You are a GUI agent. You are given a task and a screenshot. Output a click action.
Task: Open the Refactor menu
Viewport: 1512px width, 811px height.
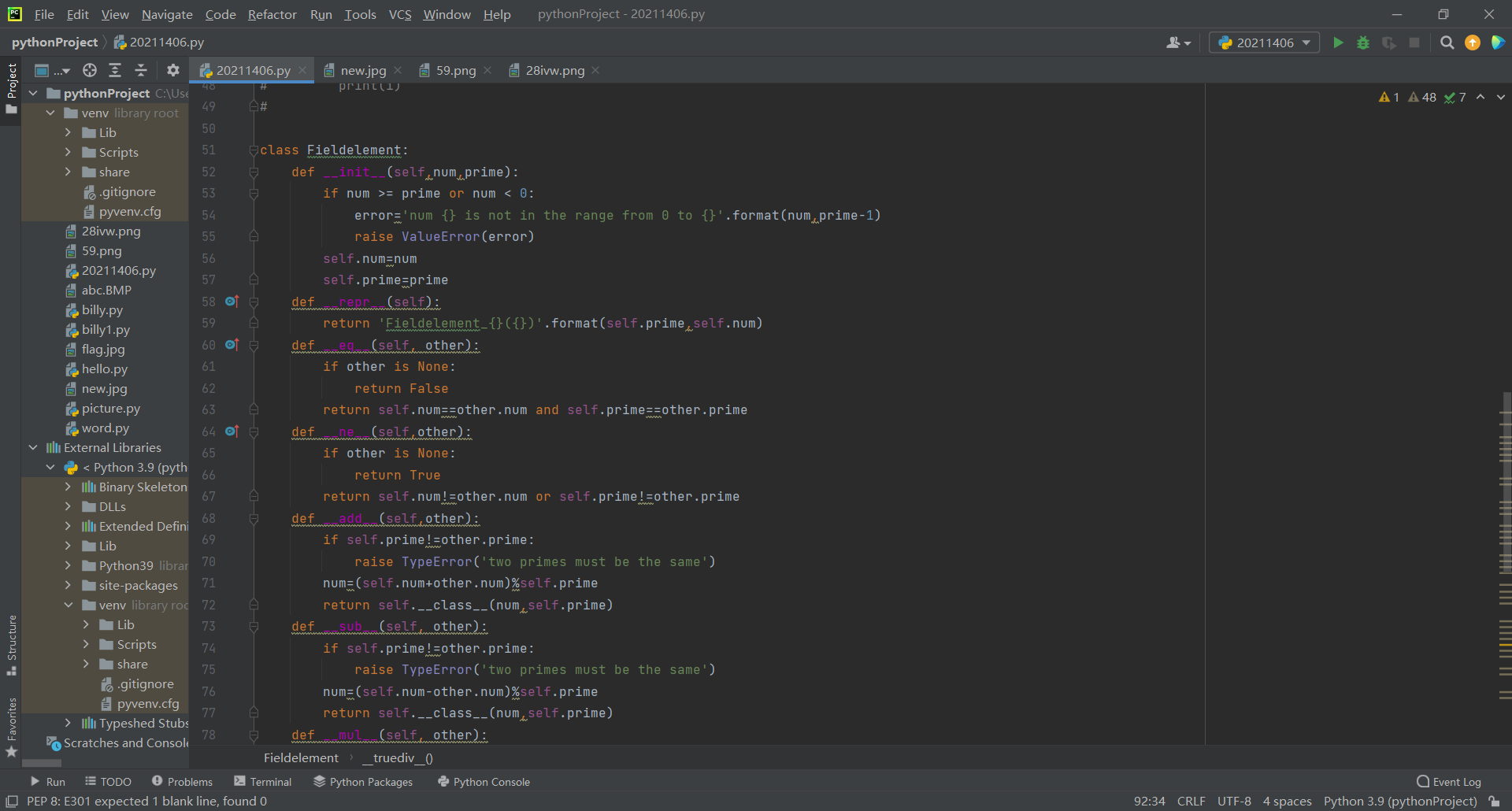point(272,14)
